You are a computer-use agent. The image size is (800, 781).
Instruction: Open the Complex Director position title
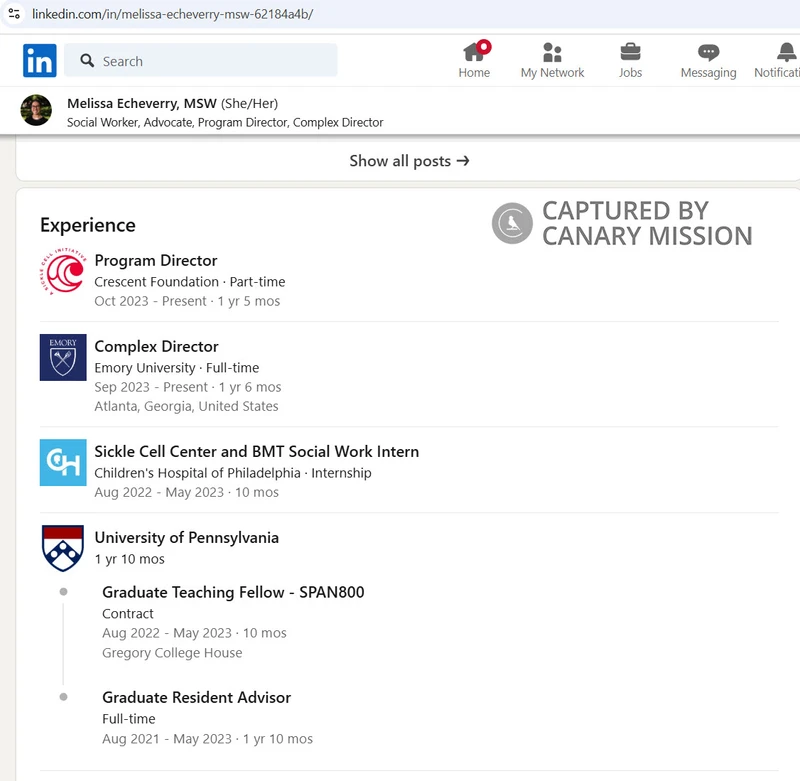[156, 347]
